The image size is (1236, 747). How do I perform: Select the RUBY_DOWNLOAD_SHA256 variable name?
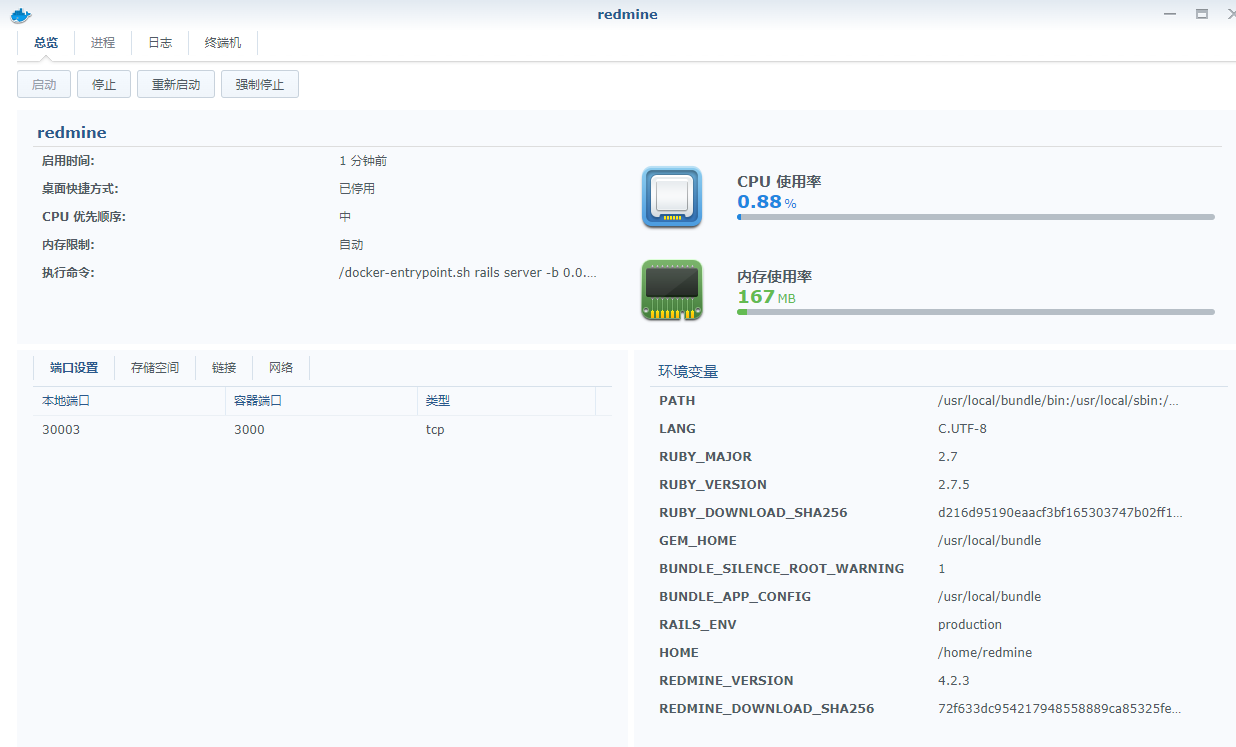[753, 513]
